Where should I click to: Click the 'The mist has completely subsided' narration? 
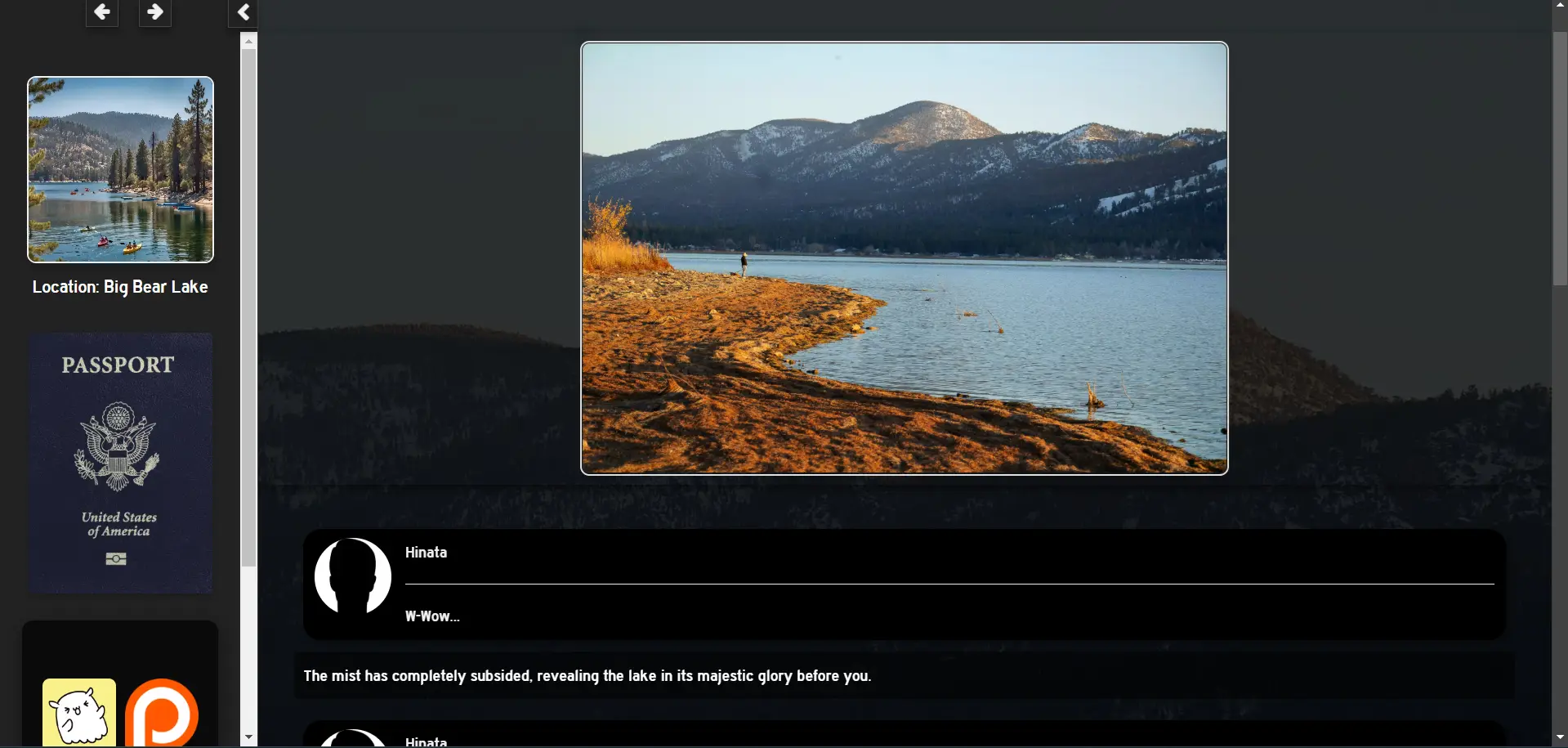(587, 676)
